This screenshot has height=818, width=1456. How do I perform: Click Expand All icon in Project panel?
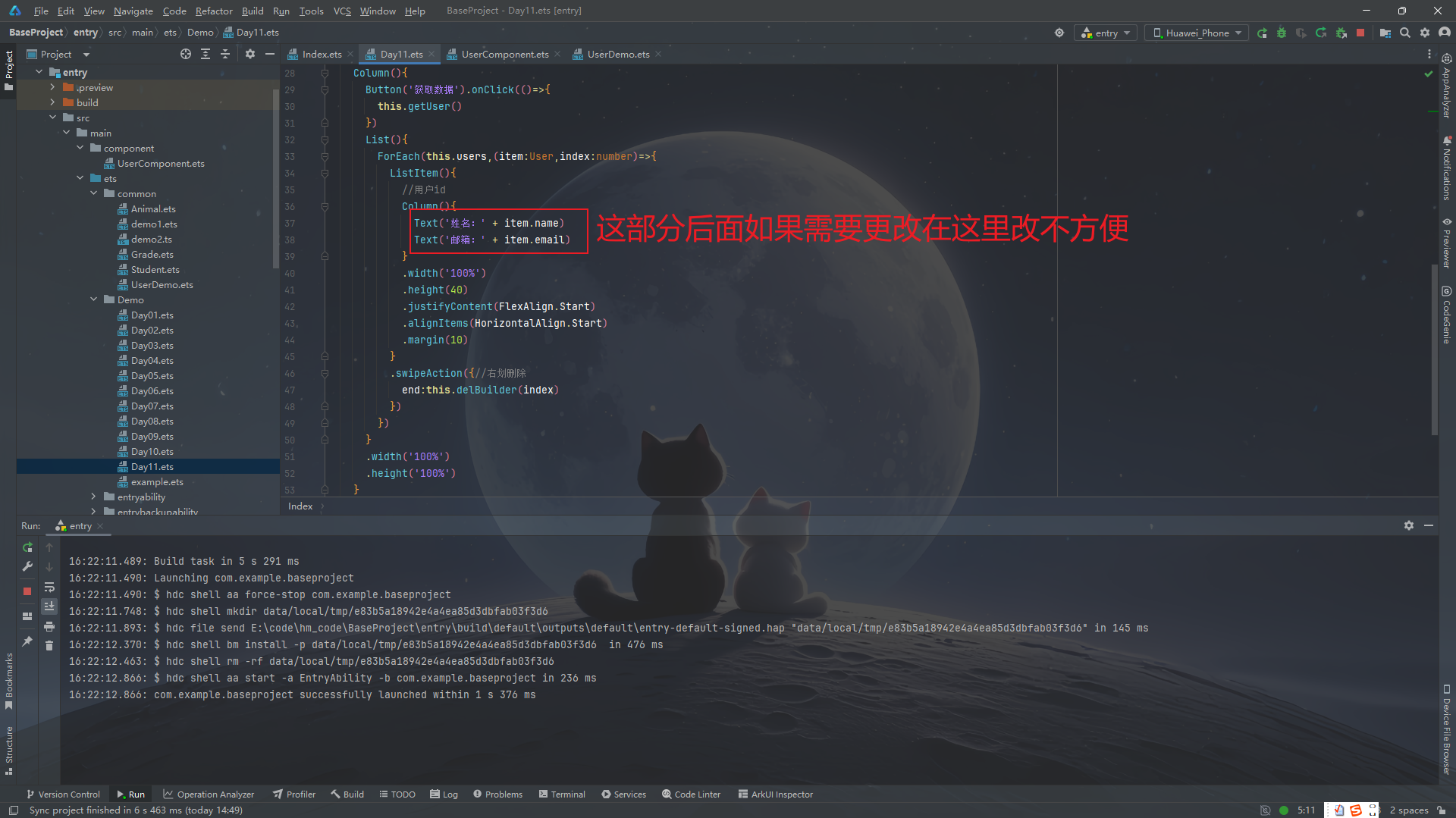[x=206, y=54]
